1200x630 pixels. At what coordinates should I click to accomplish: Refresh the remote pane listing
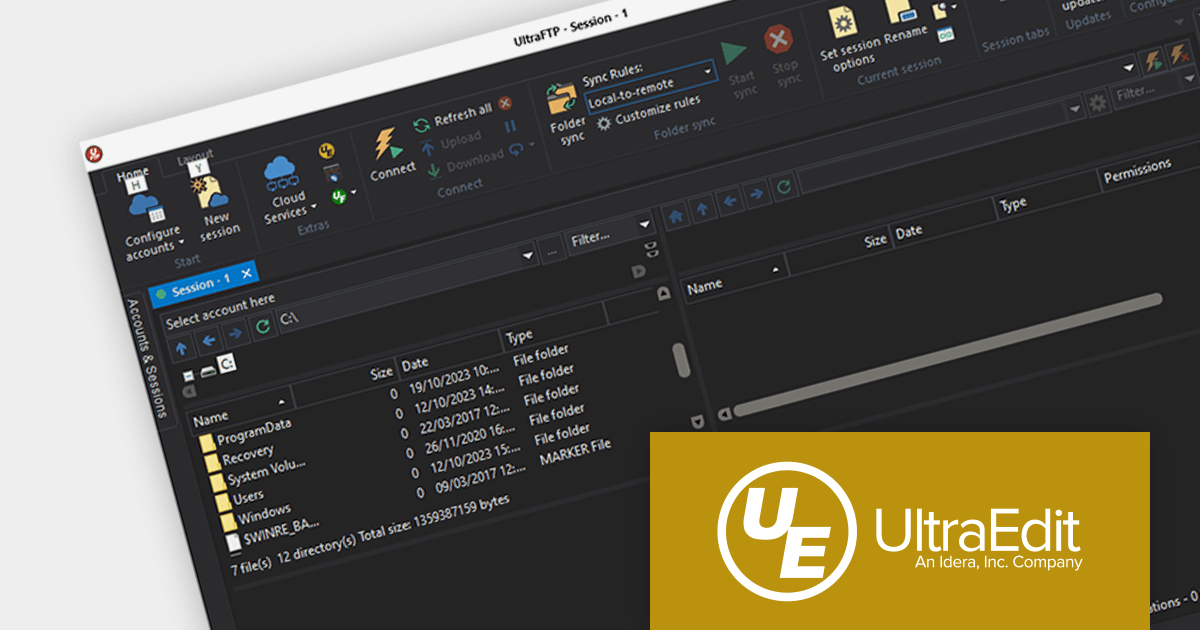pos(785,186)
